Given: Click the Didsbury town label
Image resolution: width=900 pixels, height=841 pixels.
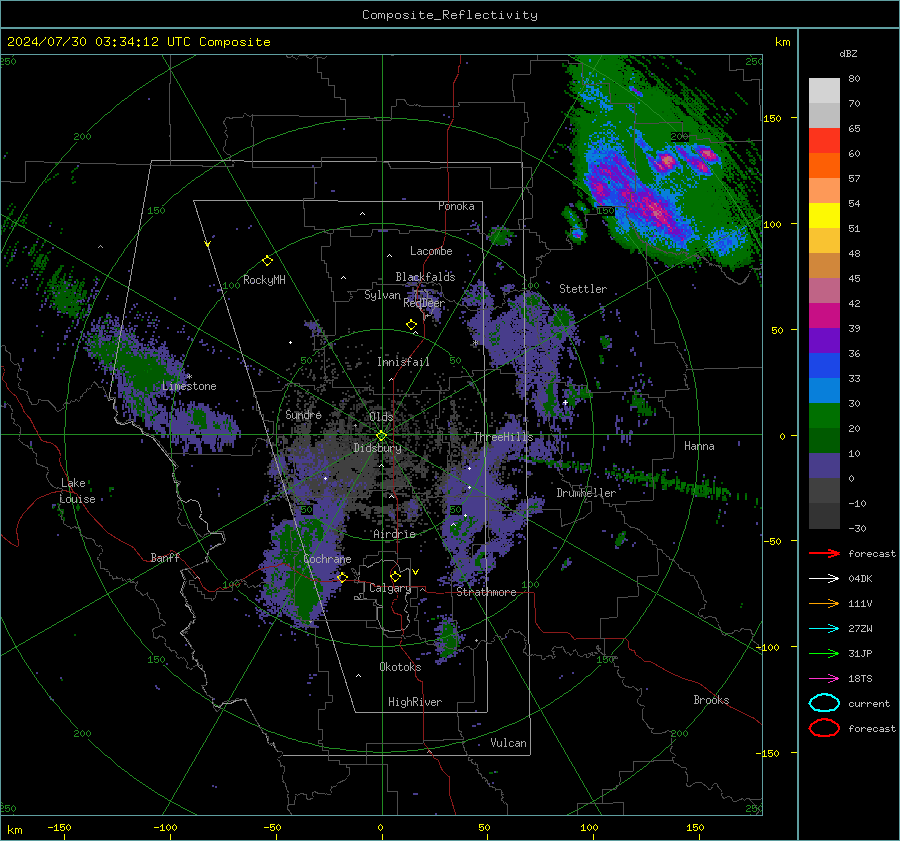Looking at the screenshot, I should [x=377, y=448].
